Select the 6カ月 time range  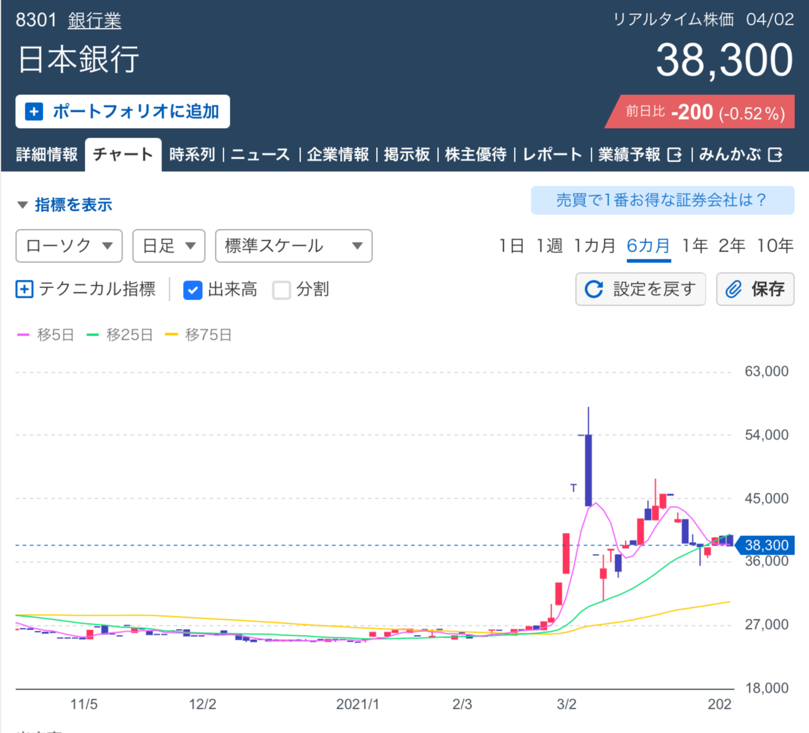point(649,246)
